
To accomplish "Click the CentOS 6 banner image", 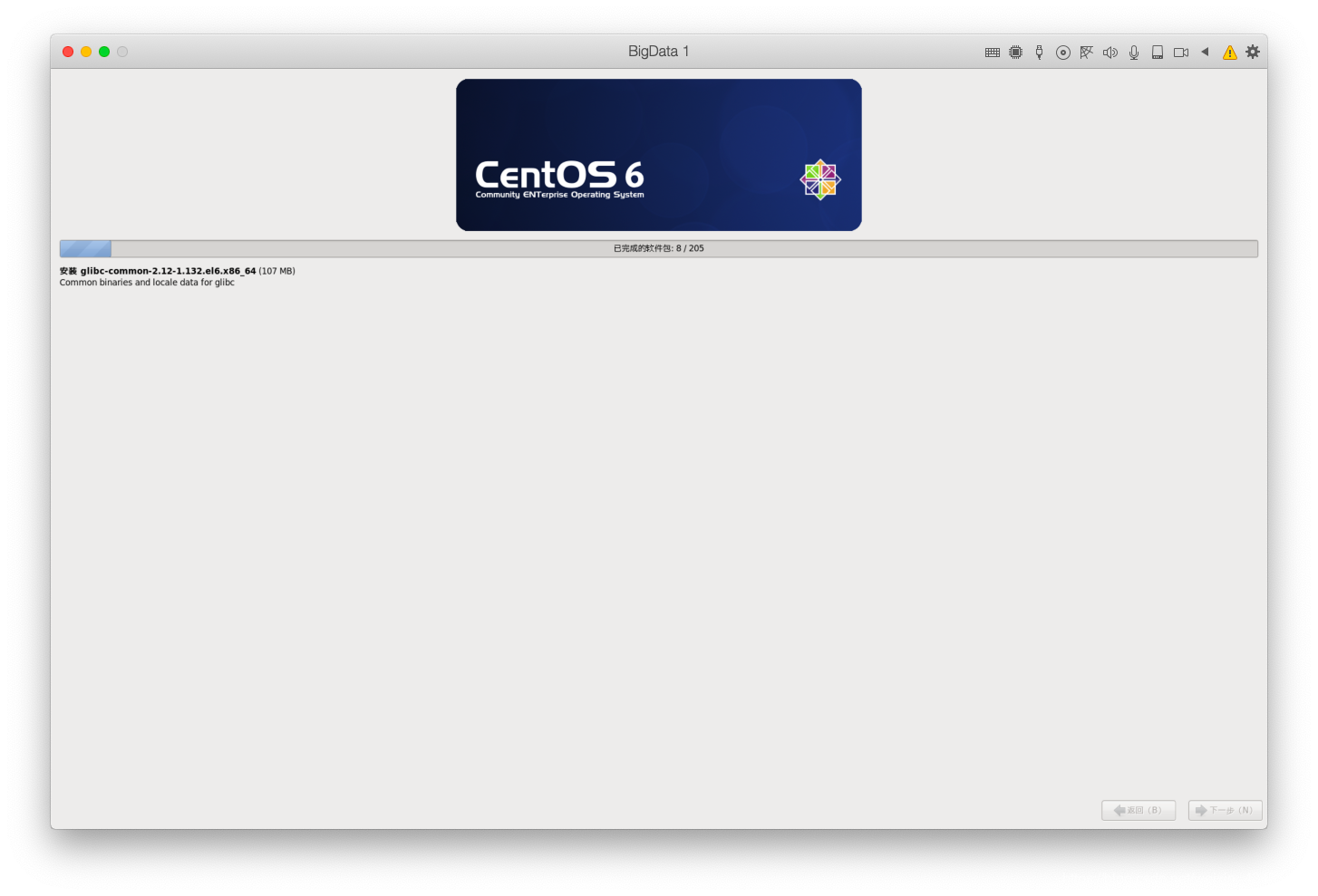I will point(659,155).
